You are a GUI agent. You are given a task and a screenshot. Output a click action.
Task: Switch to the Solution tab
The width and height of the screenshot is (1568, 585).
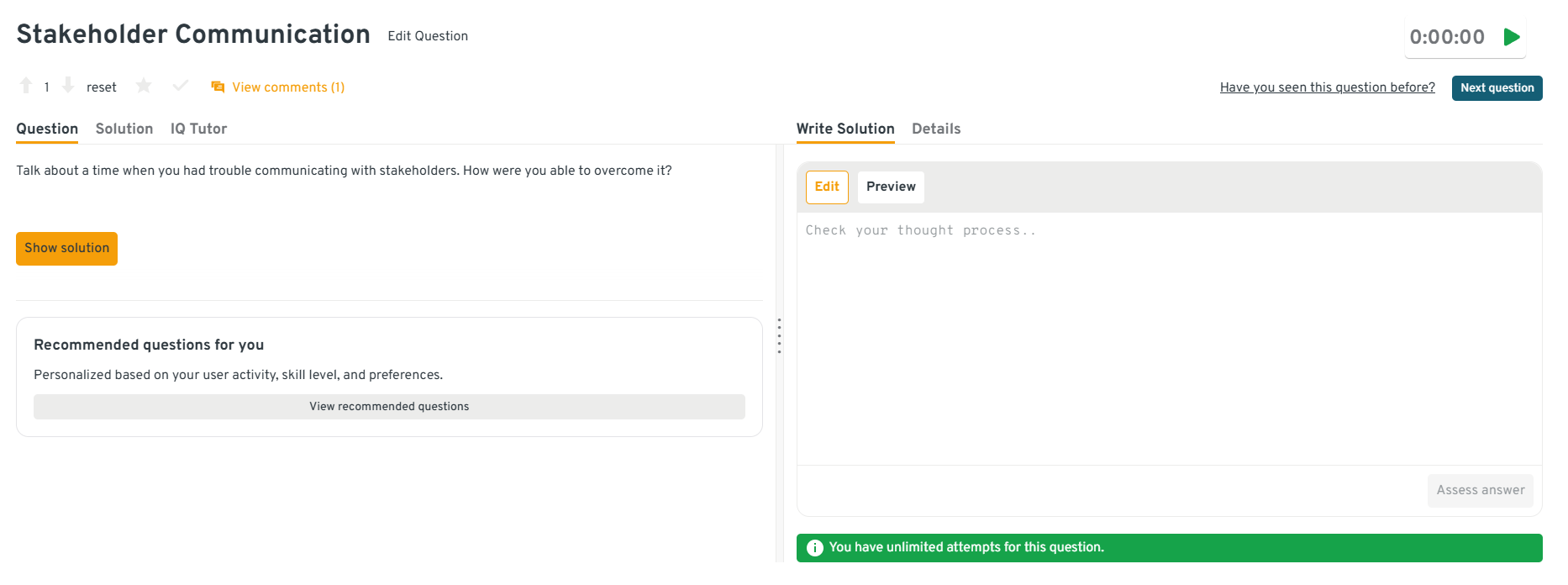[x=124, y=129]
